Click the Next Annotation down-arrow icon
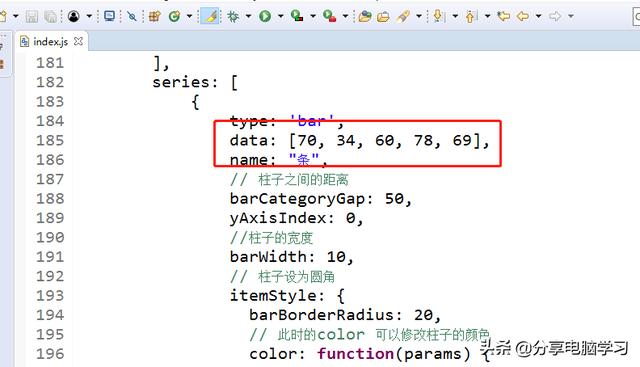Viewport: 640px width, 367px height. click(x=438, y=16)
